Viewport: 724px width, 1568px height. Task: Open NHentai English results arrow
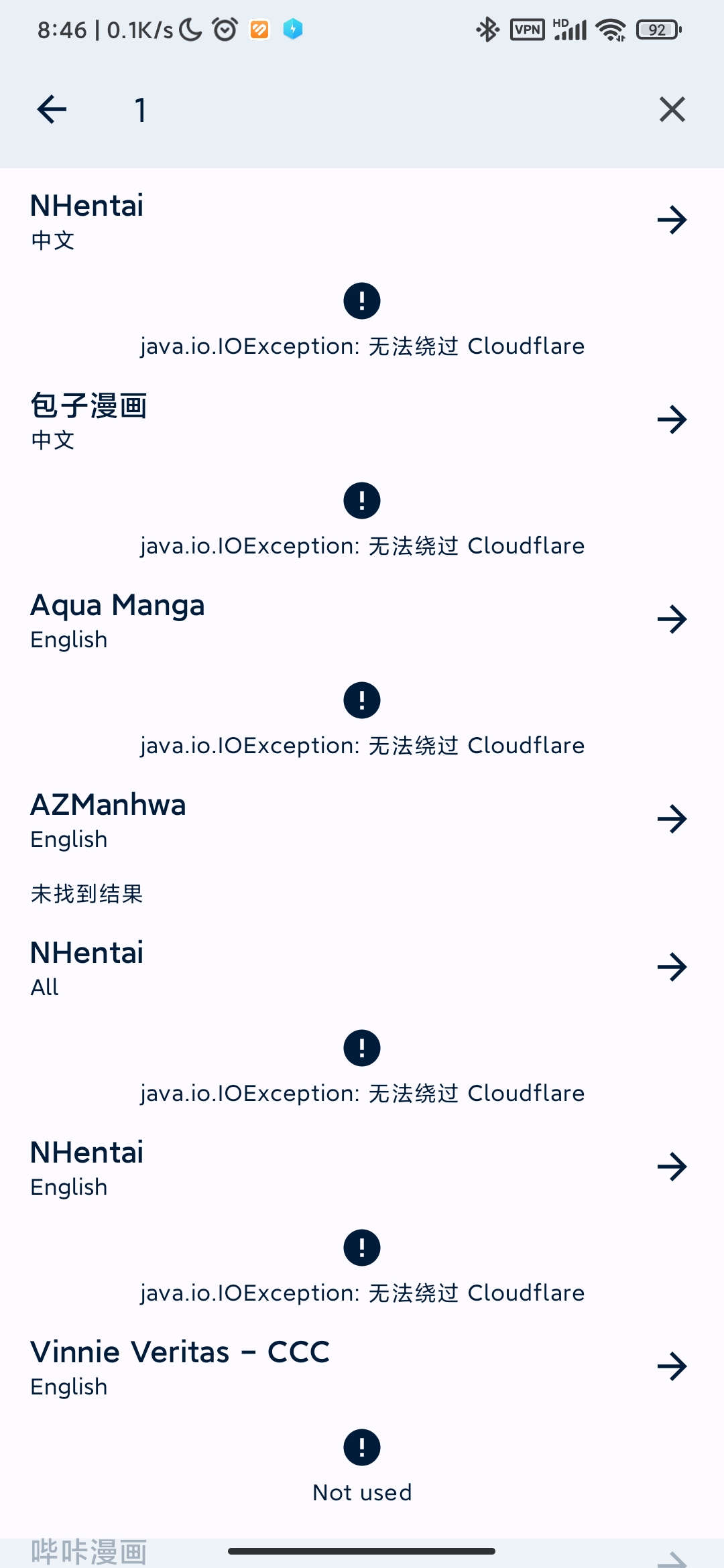[x=672, y=1167]
